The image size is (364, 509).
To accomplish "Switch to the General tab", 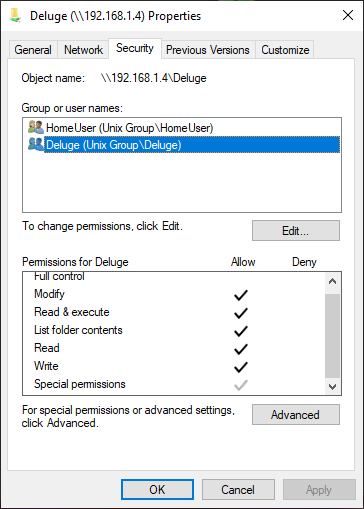I will pos(33,50).
